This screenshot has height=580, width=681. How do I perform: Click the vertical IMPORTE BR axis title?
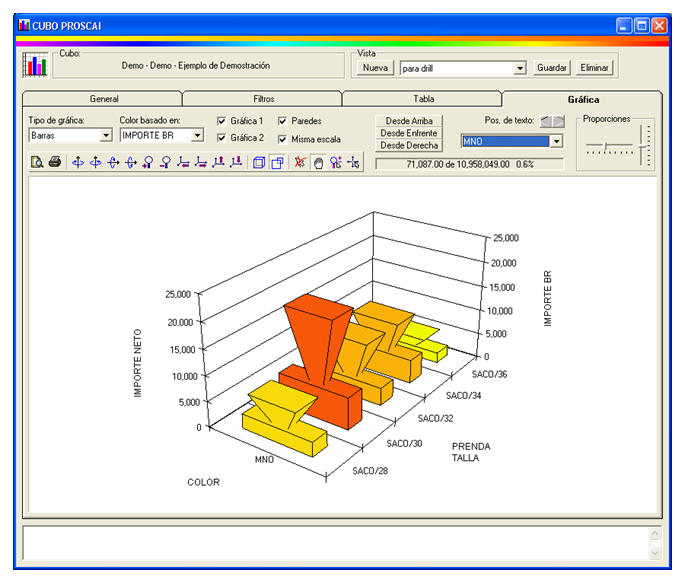548,298
